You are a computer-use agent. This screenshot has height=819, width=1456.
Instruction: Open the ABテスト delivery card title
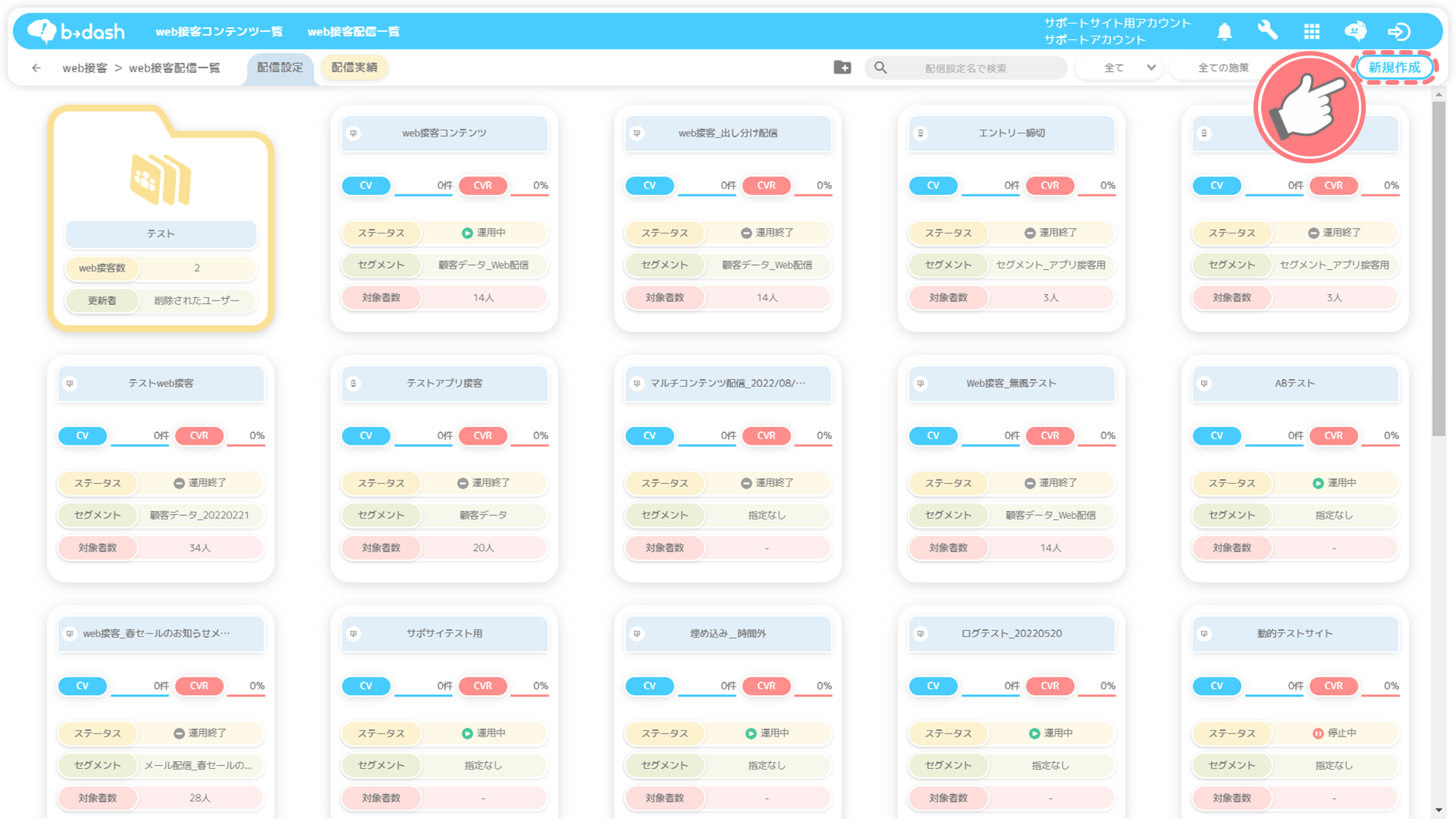point(1294,383)
